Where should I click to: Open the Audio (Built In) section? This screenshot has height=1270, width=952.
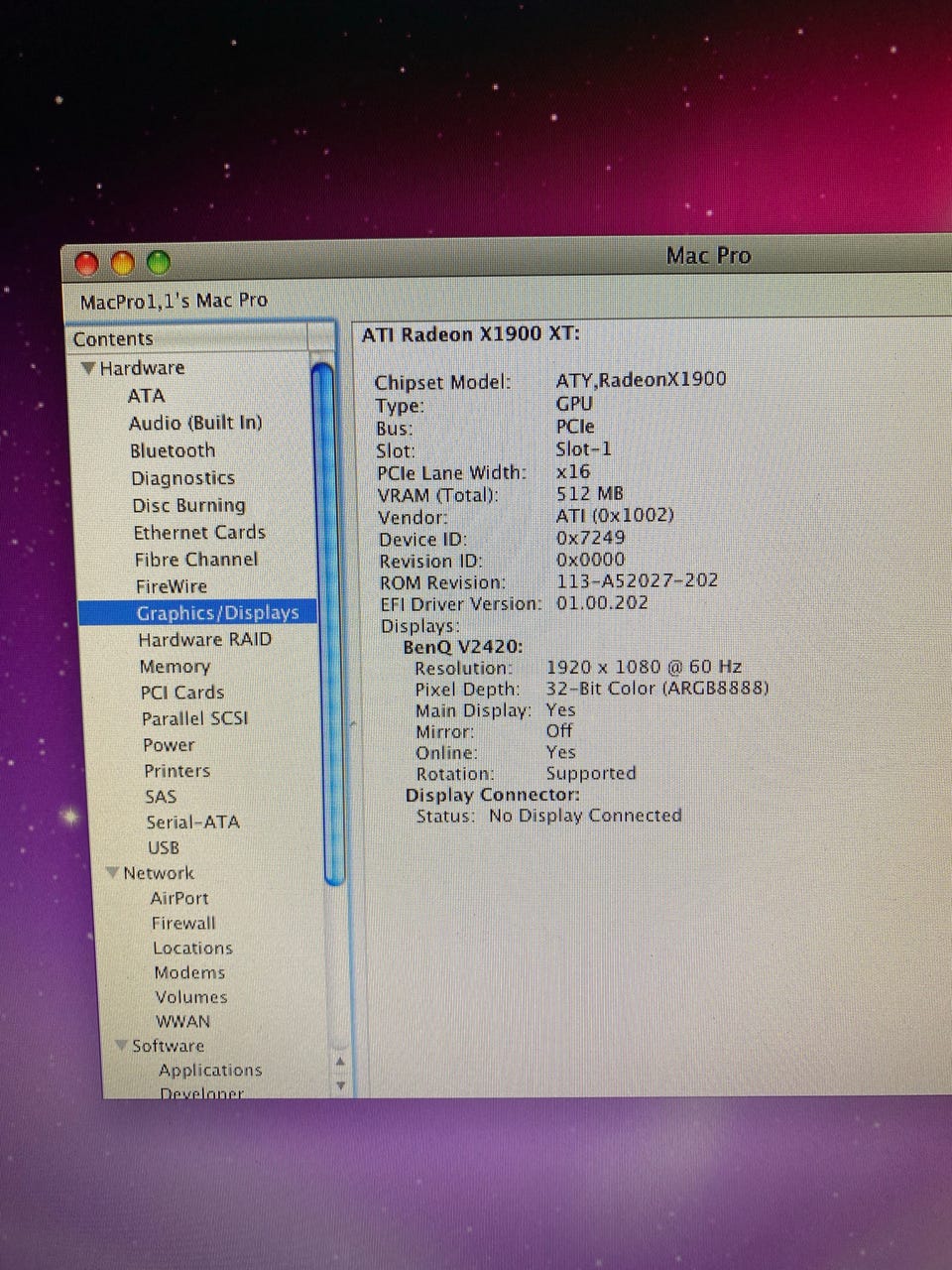pos(195,423)
